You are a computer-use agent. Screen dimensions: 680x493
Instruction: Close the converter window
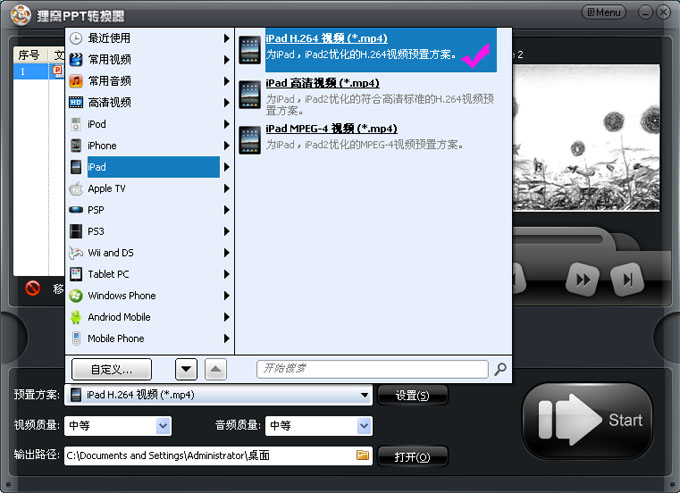pyautogui.click(x=663, y=13)
